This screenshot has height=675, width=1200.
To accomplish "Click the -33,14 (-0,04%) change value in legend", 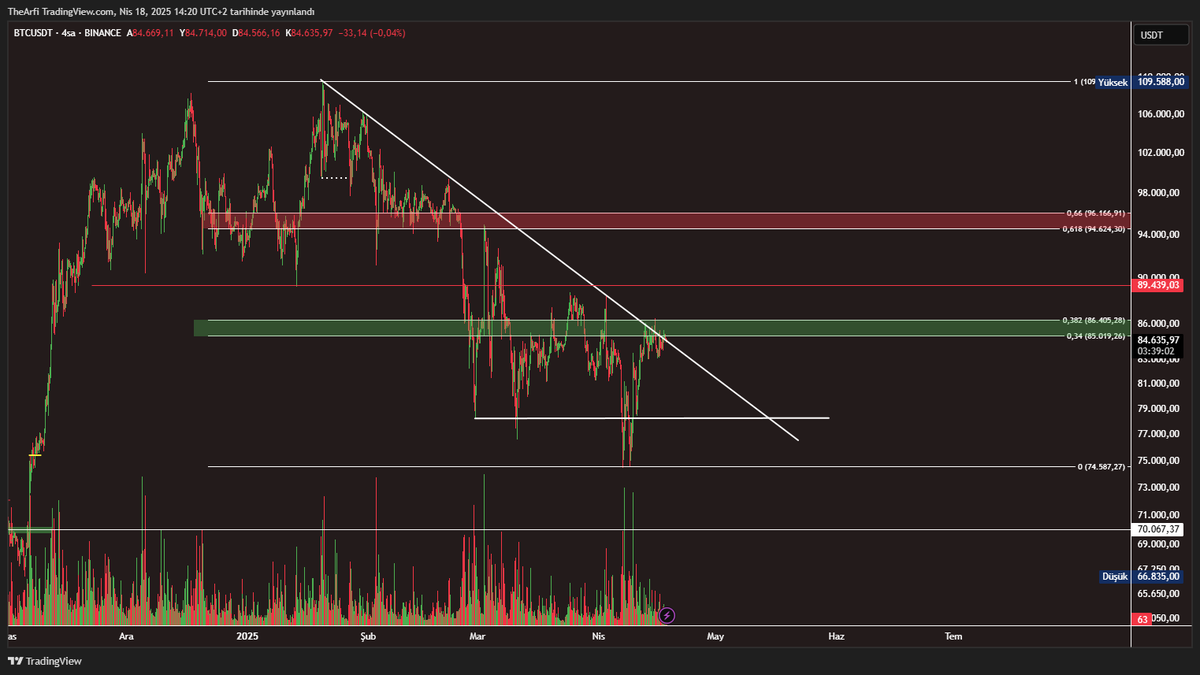I will (x=370, y=33).
